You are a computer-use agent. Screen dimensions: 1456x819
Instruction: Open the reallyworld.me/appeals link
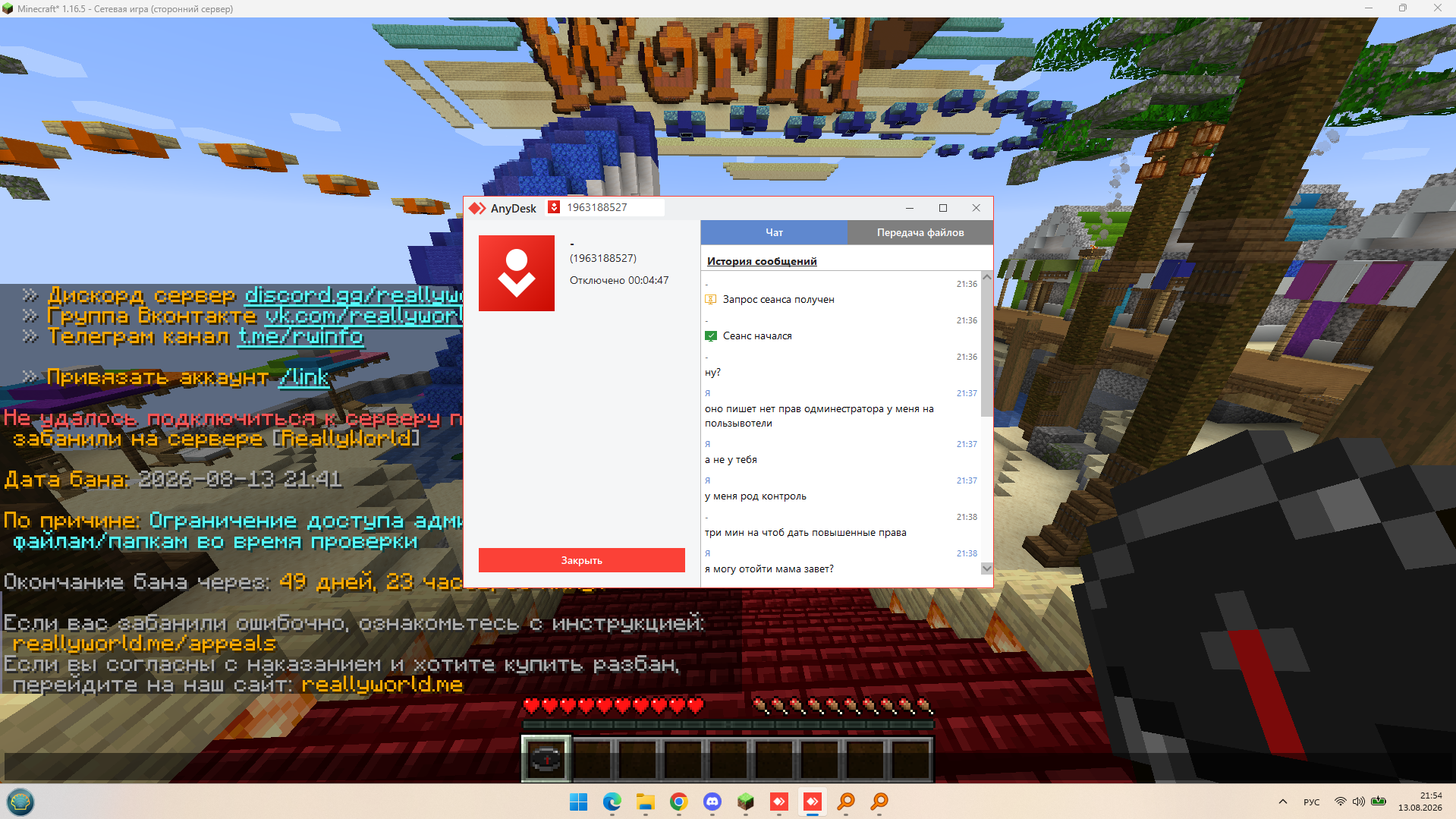pyautogui.click(x=144, y=643)
